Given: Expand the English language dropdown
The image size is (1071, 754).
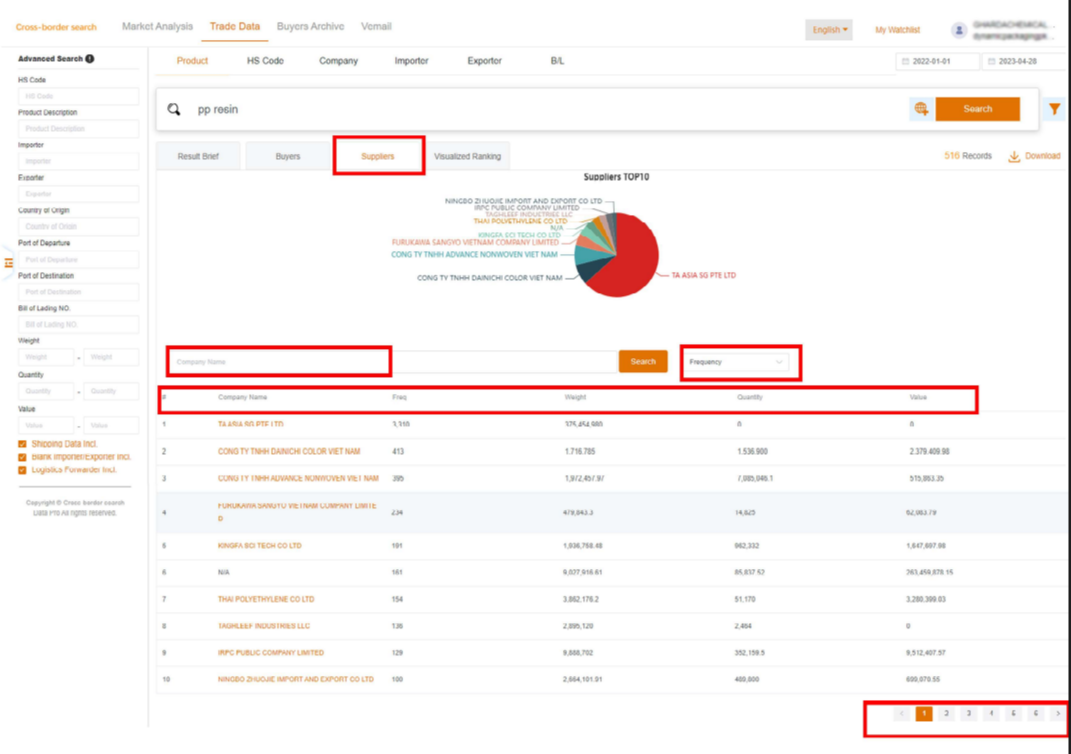Looking at the screenshot, I should [829, 30].
